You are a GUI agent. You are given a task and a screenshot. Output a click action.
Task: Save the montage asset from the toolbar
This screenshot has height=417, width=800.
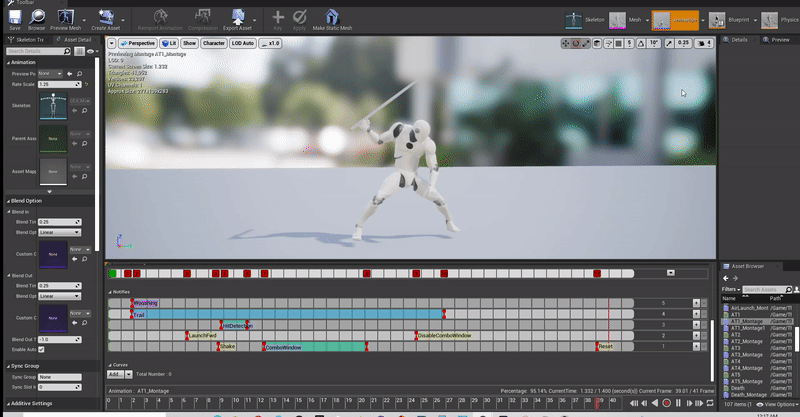pos(15,20)
